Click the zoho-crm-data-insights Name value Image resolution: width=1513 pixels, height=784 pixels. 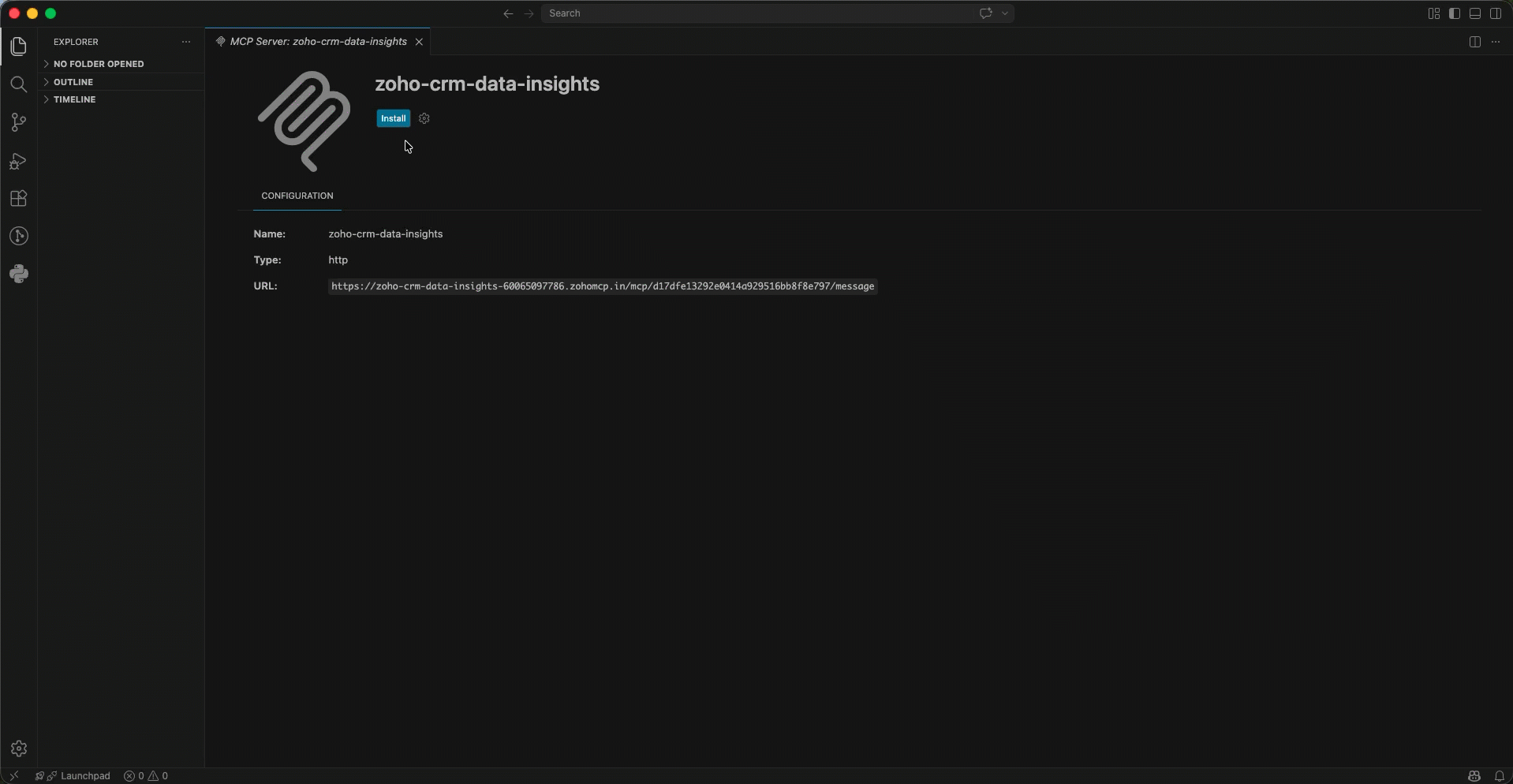[386, 234]
